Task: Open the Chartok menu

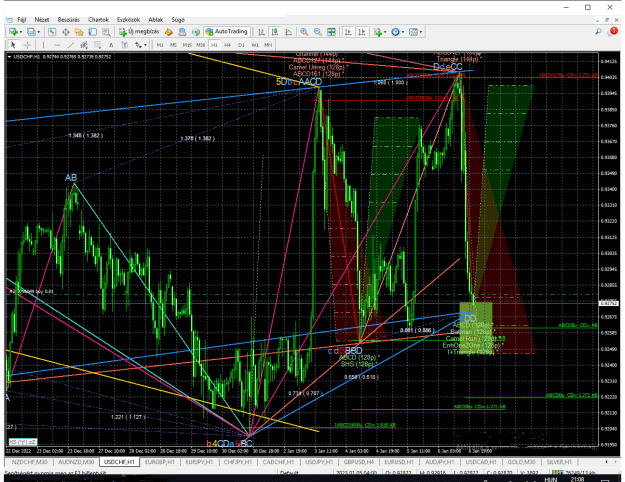Action: [98, 20]
